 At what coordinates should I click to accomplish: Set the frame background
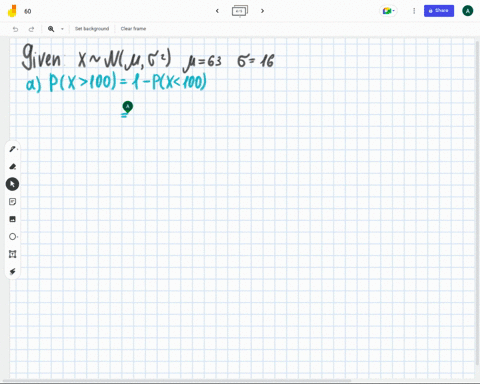[92, 29]
